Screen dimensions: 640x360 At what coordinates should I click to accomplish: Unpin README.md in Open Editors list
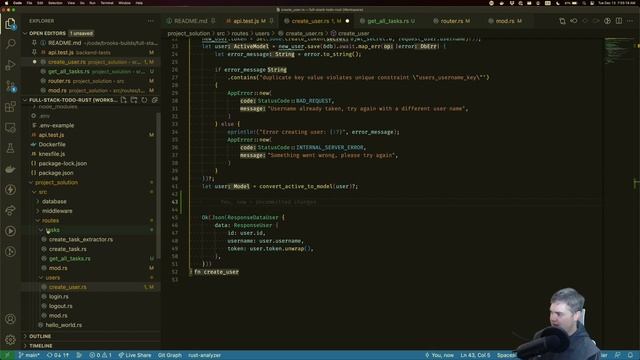point(34,43)
